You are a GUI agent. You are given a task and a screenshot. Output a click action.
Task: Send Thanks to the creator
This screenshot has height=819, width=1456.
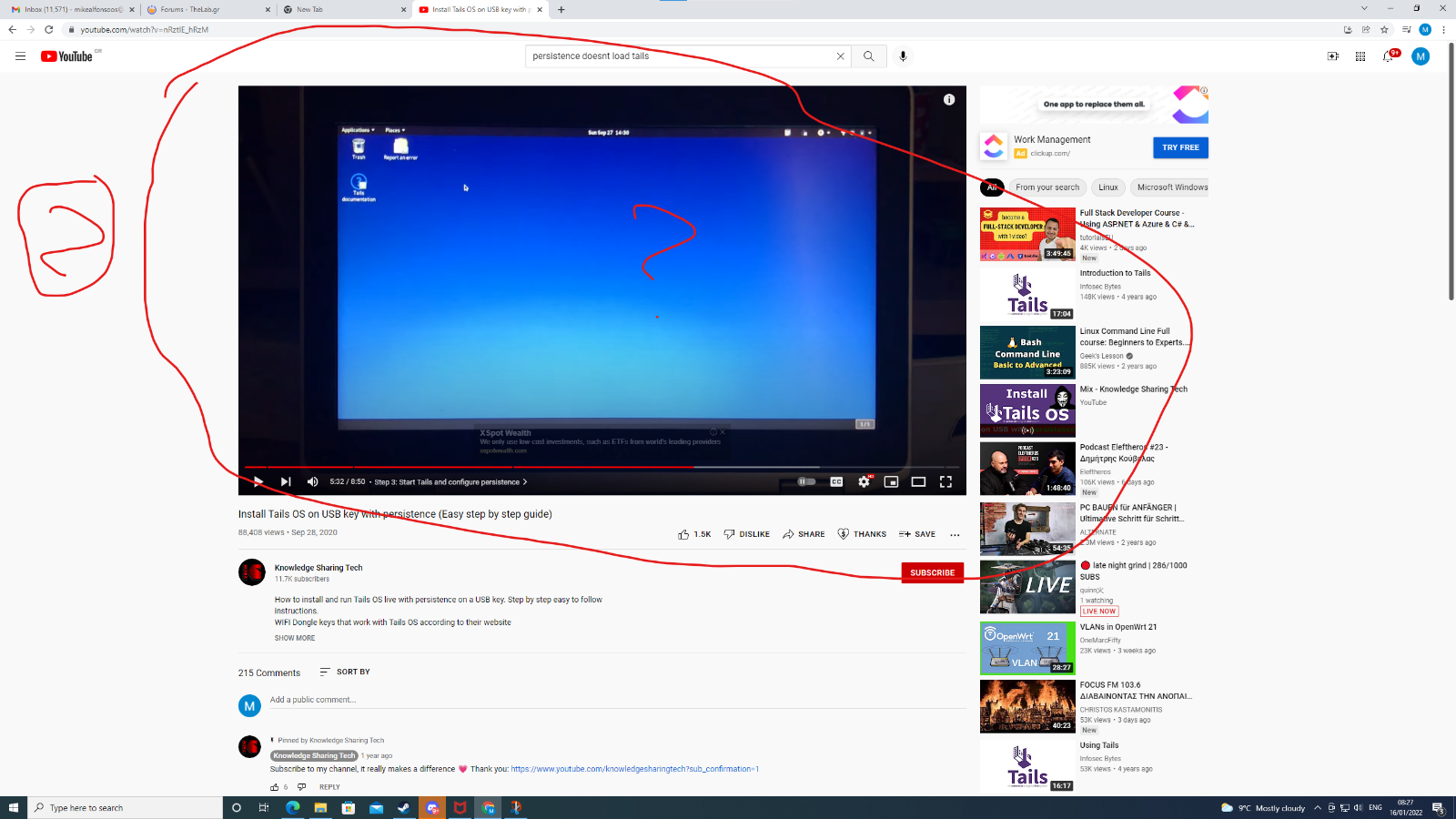[862, 534]
